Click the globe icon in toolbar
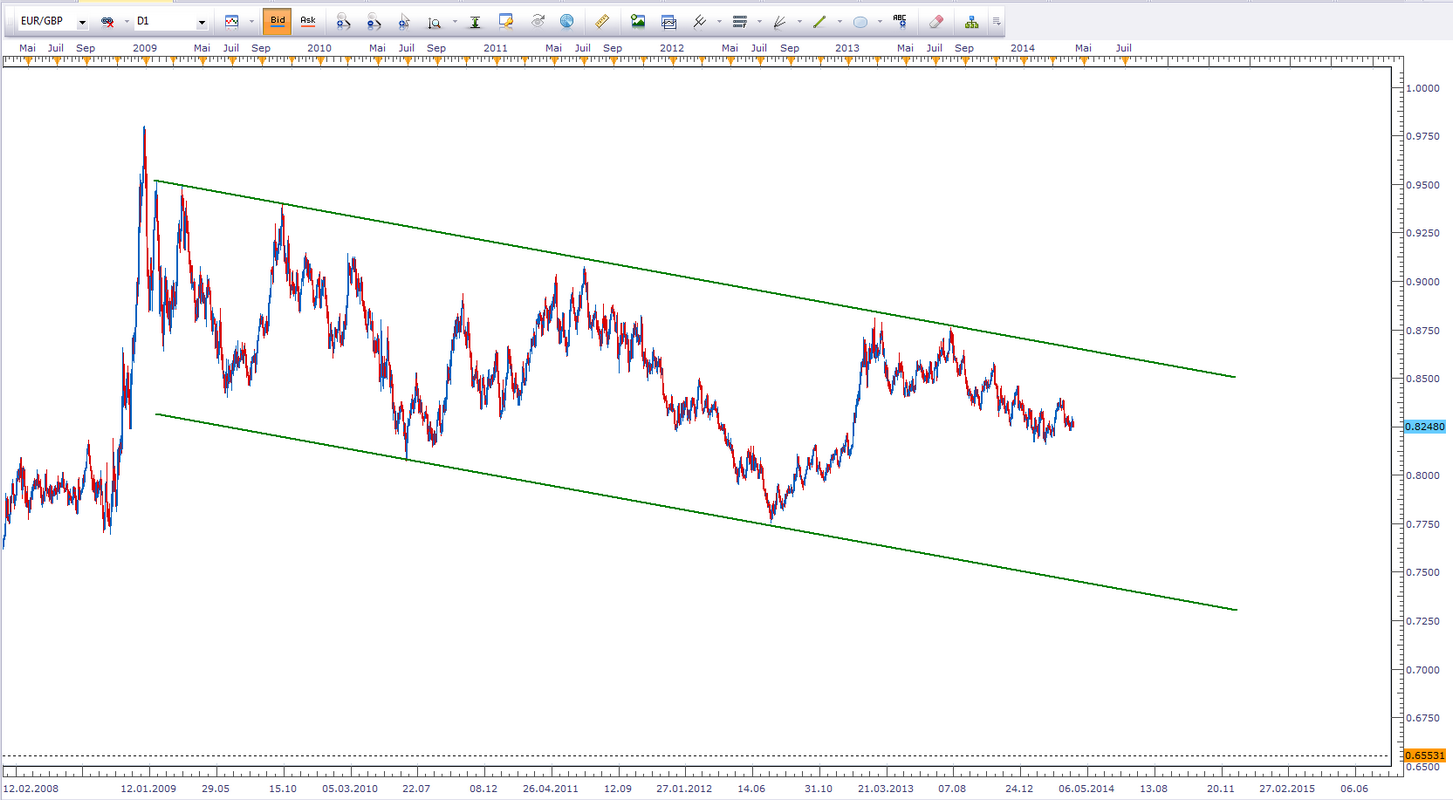Screen dimensions: 1453x800 [567, 21]
